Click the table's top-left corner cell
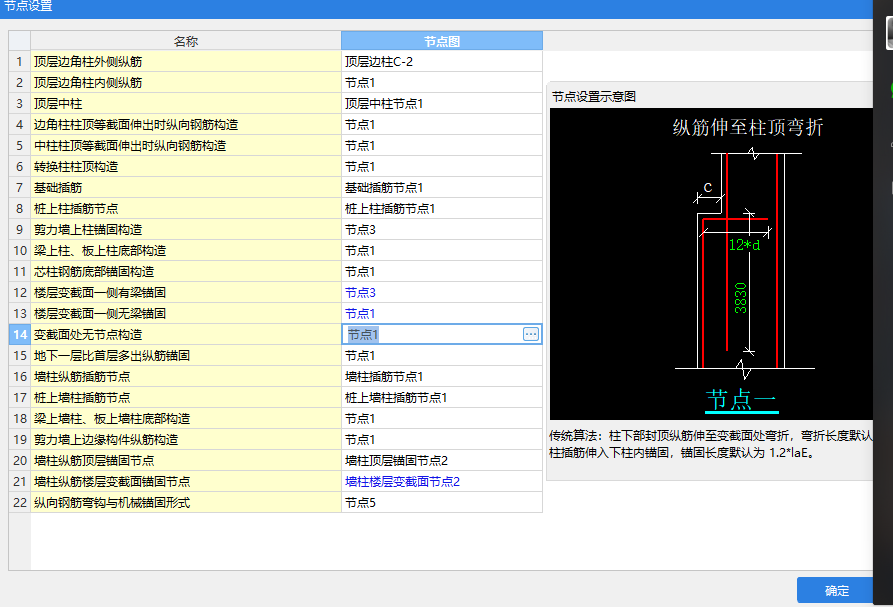This screenshot has height=607, width=893. [x=20, y=41]
